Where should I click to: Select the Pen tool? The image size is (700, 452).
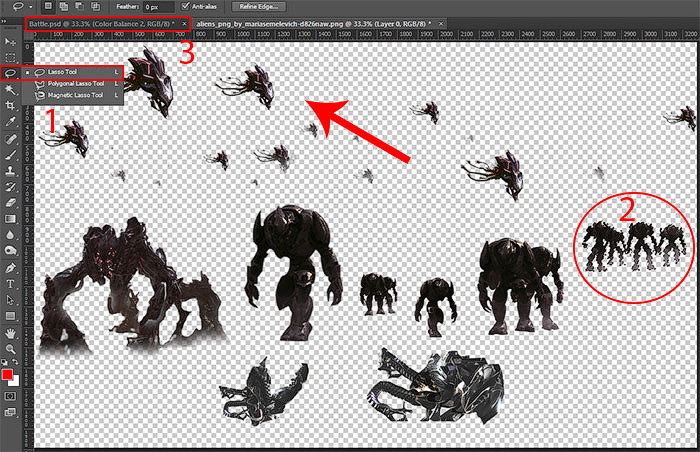coord(10,268)
